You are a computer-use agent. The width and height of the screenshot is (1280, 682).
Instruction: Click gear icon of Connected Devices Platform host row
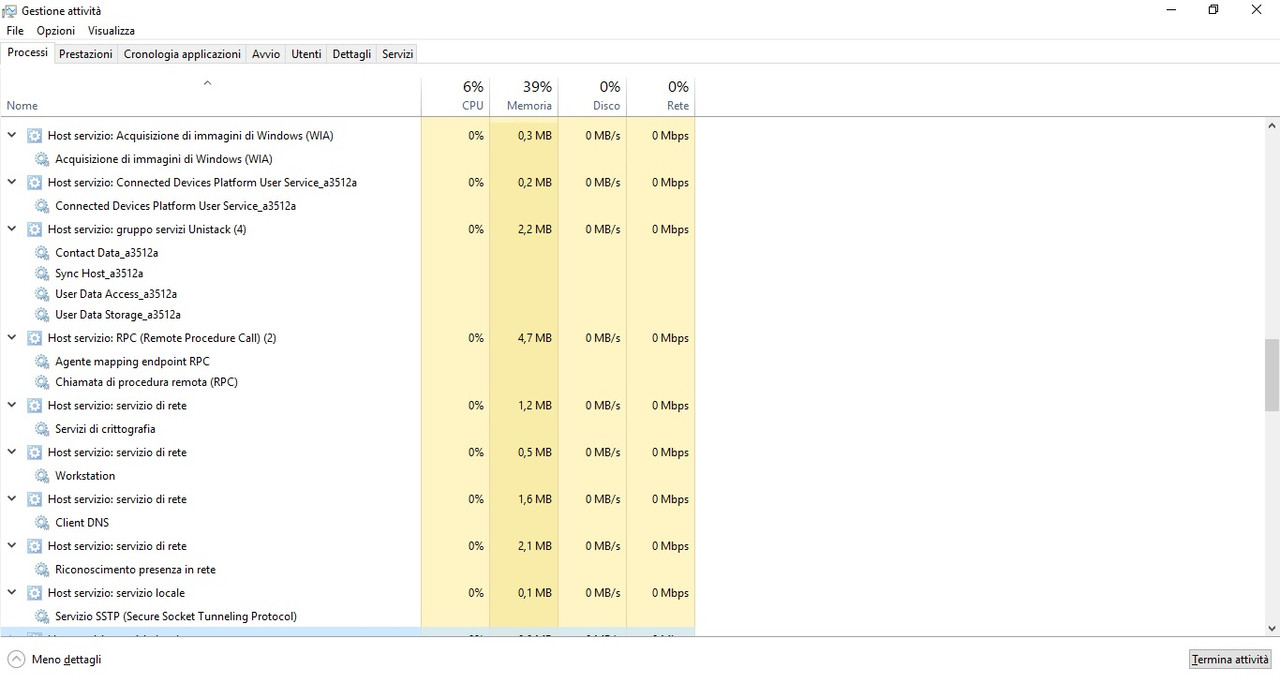pyautogui.click(x=34, y=183)
